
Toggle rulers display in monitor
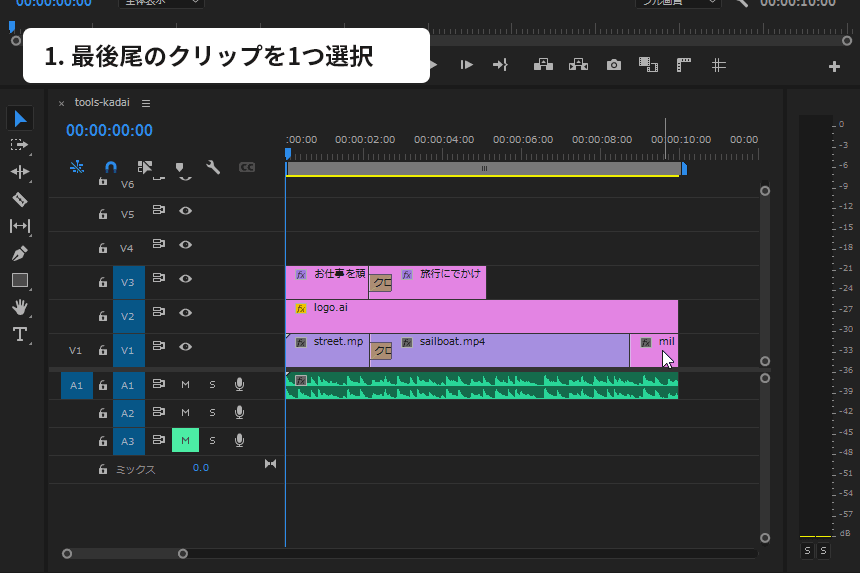[683, 65]
